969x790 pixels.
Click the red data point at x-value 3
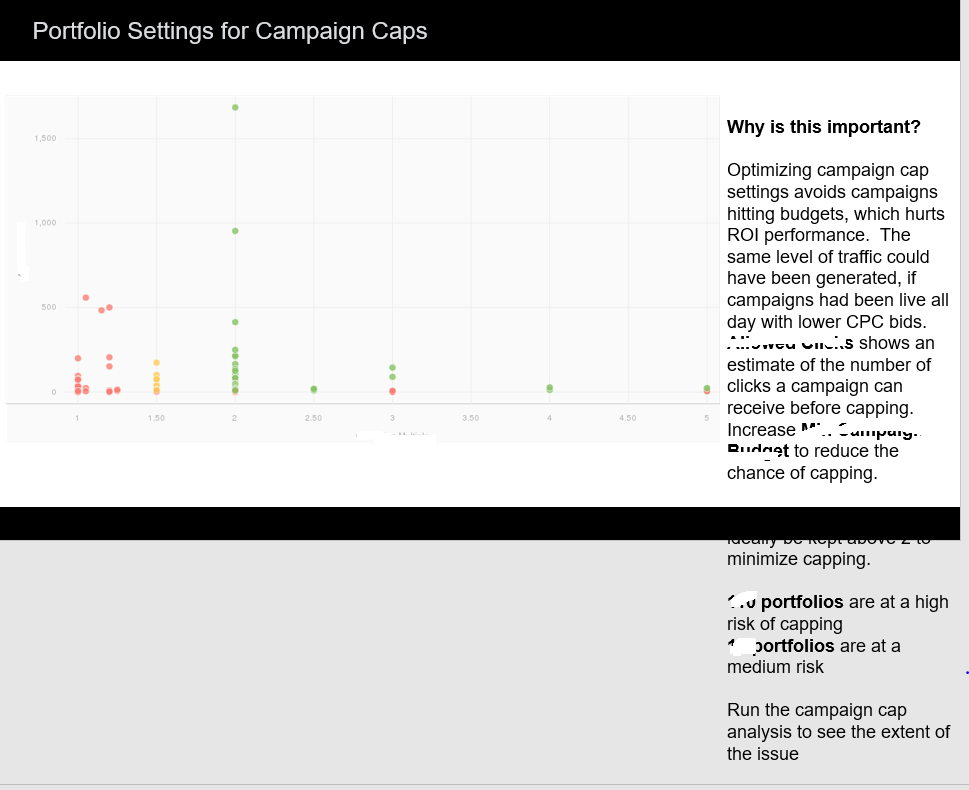point(392,391)
